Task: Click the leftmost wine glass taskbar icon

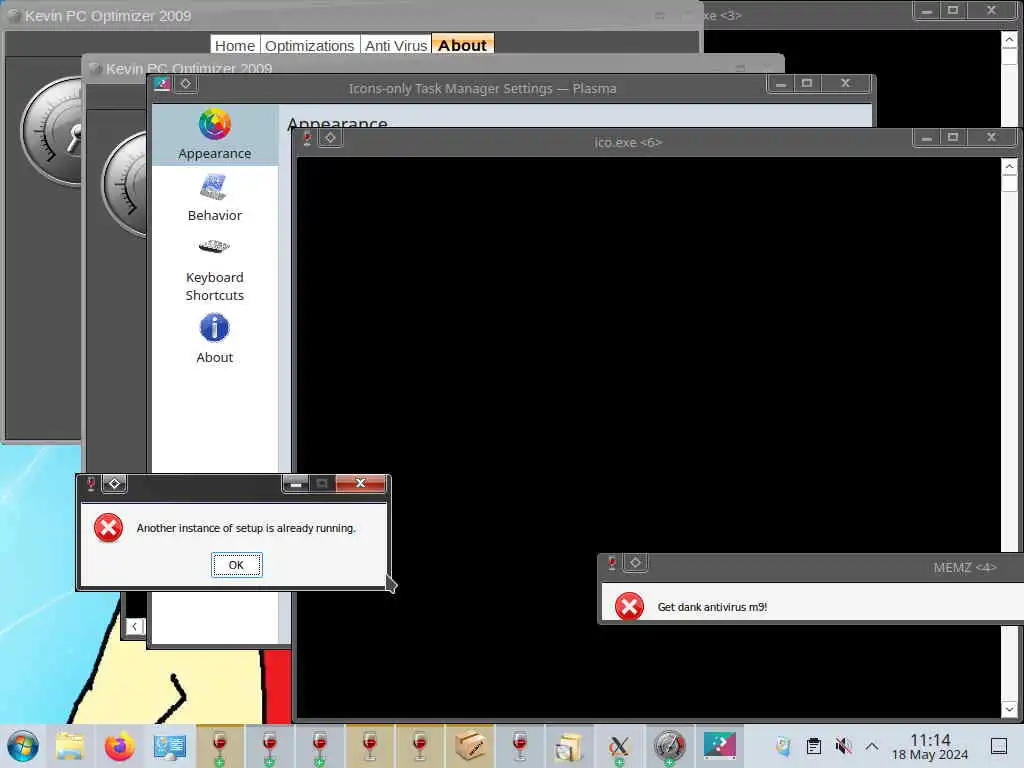Action: pyautogui.click(x=220, y=746)
